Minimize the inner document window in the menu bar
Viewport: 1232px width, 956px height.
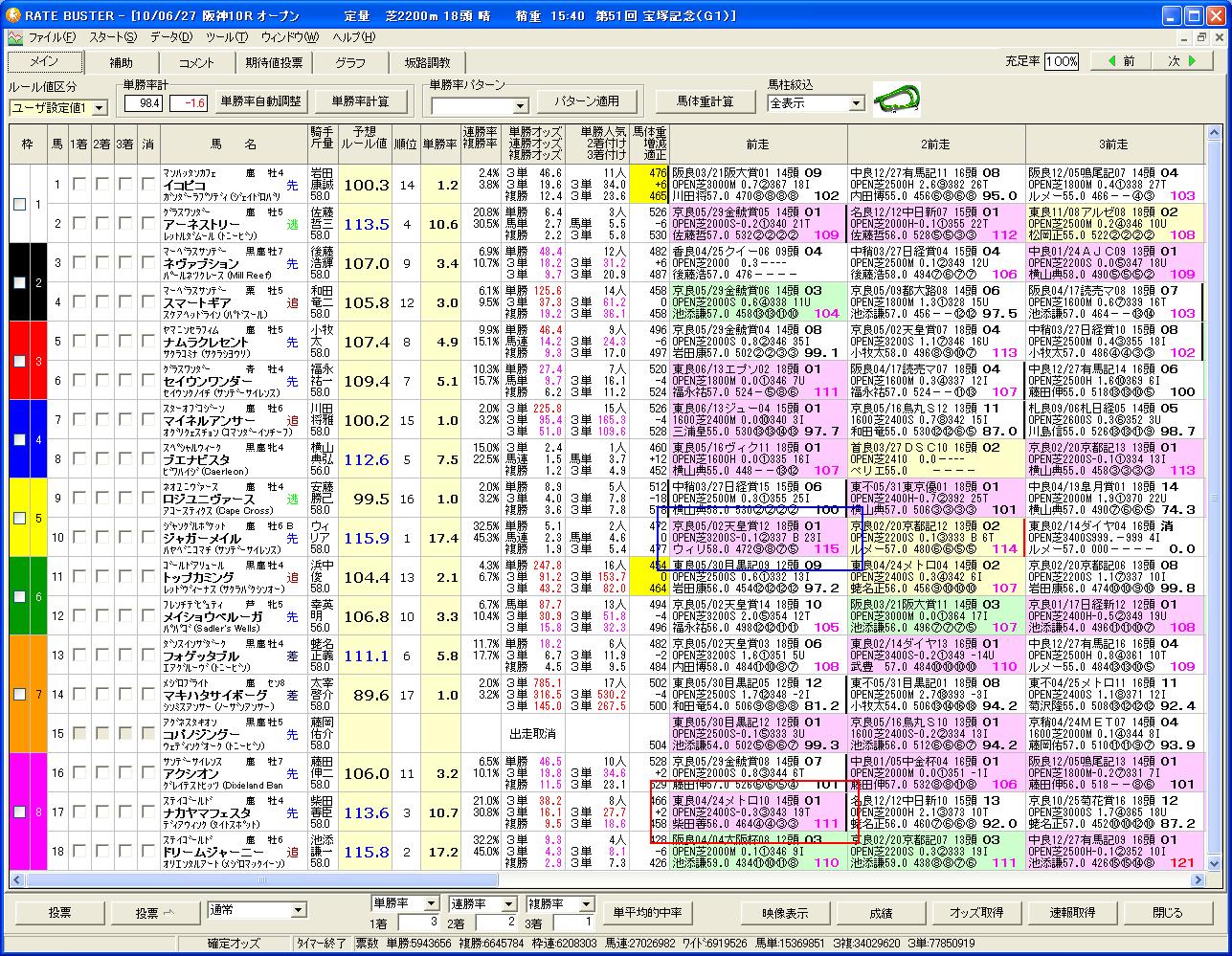1183,37
